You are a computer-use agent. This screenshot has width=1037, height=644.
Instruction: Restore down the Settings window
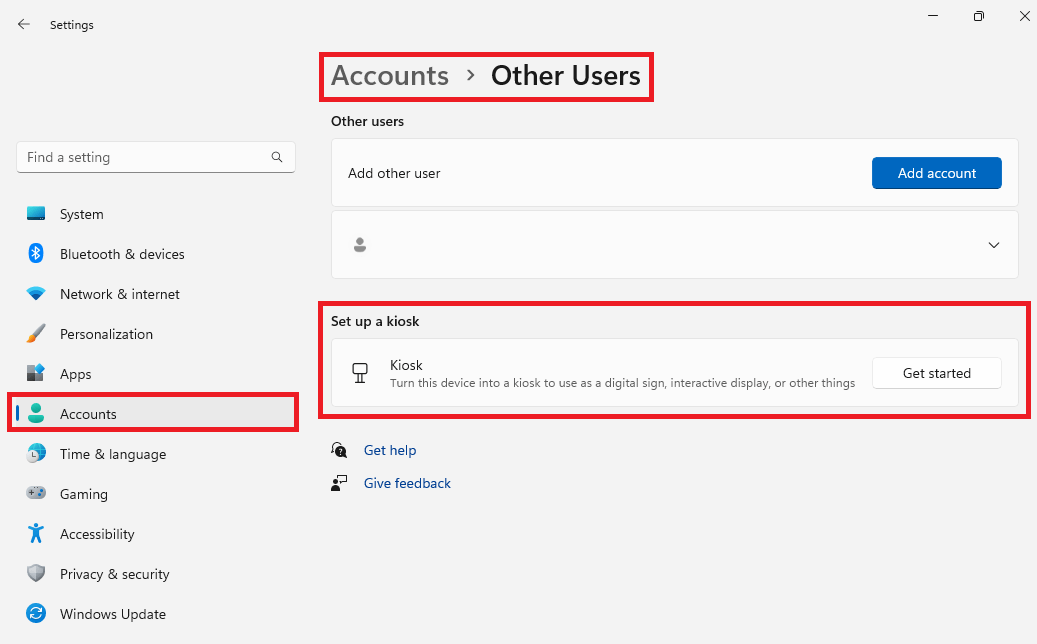point(979,16)
